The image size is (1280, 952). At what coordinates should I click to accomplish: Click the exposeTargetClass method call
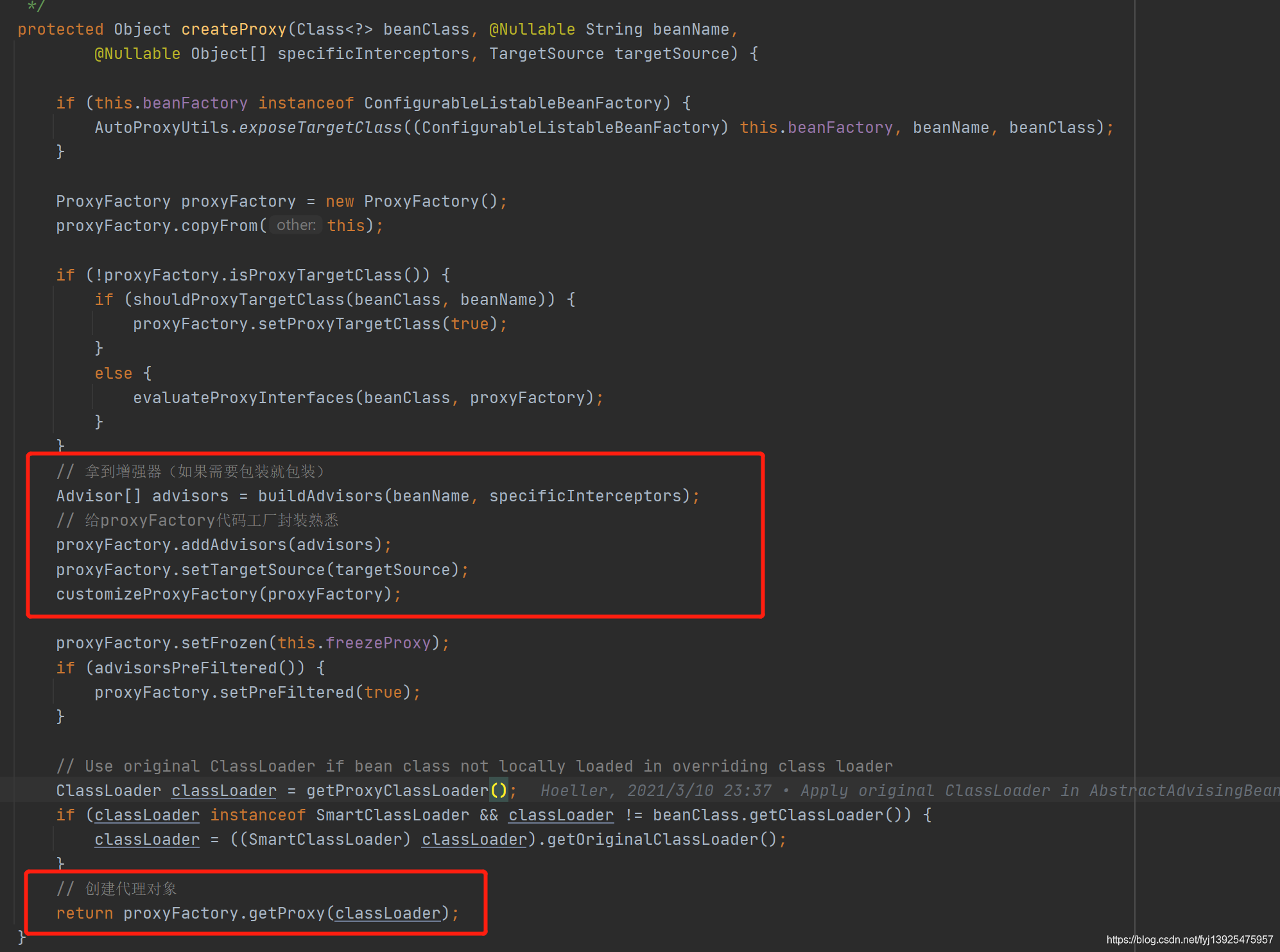coord(320,128)
